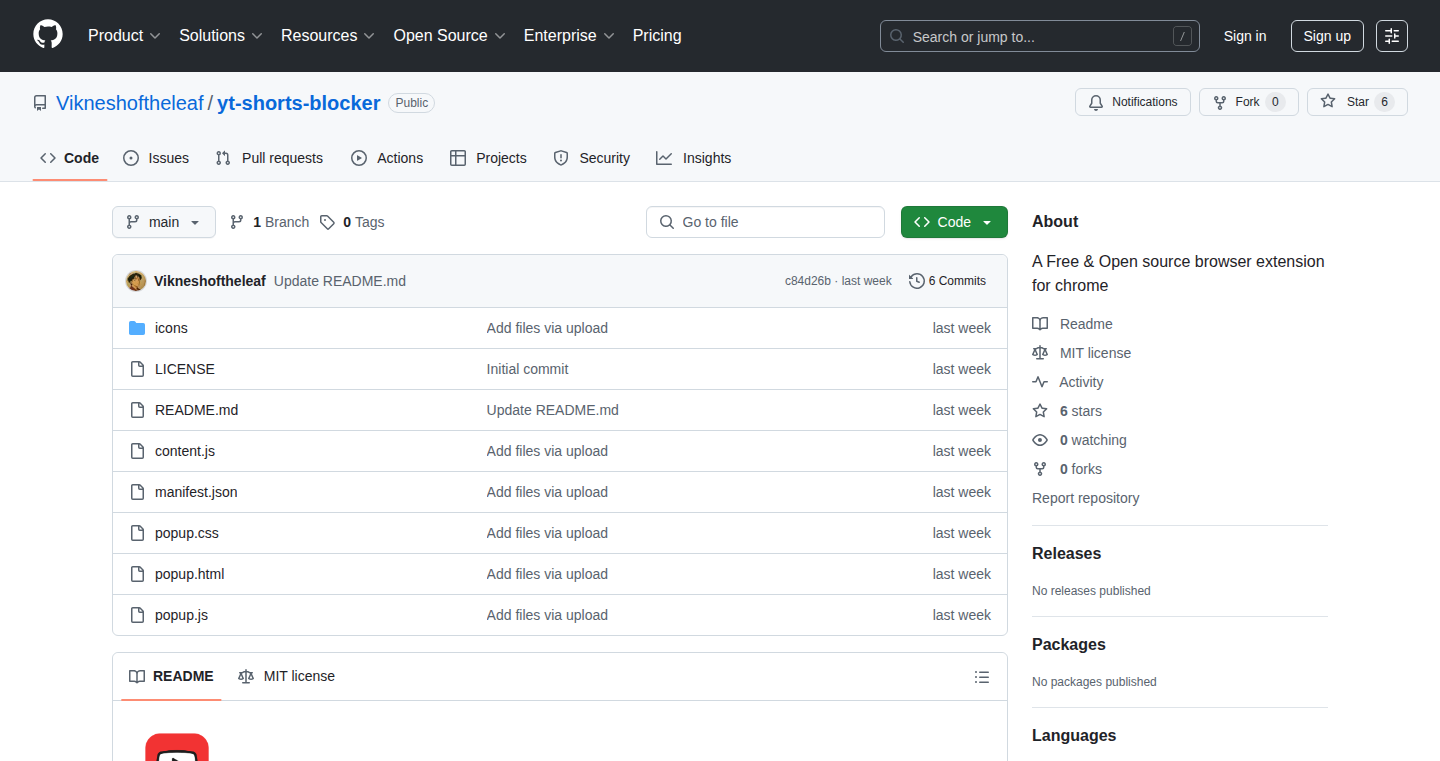View the 6 Commits history
The width and height of the screenshot is (1440, 761).
(x=947, y=281)
